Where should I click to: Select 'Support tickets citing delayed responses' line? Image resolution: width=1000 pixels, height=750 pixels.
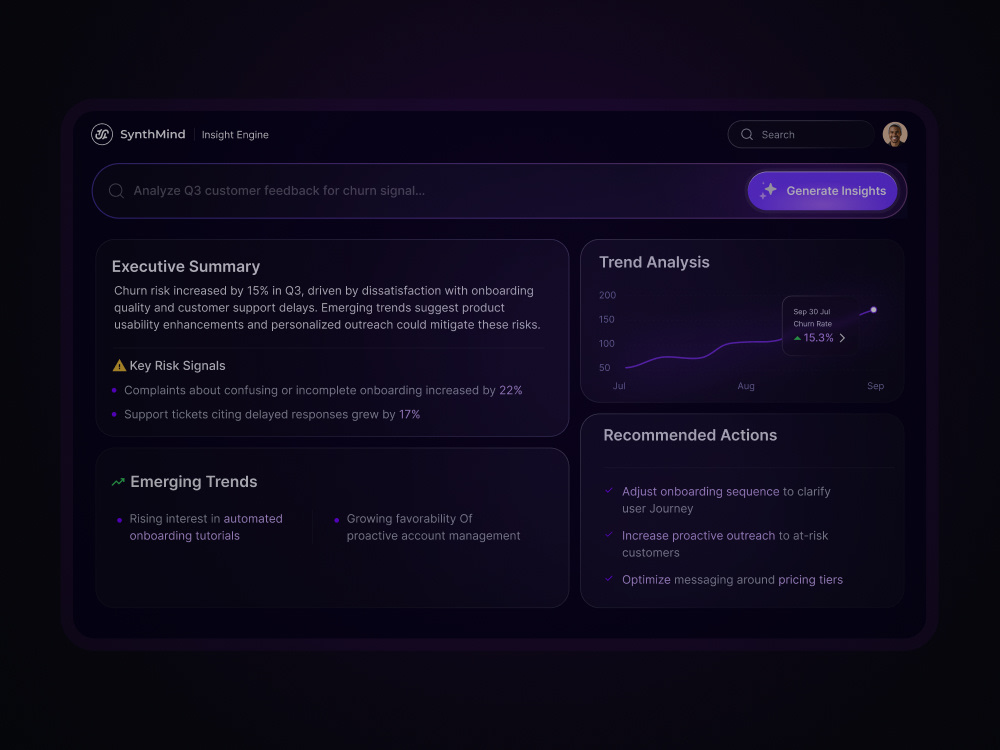[272, 415]
